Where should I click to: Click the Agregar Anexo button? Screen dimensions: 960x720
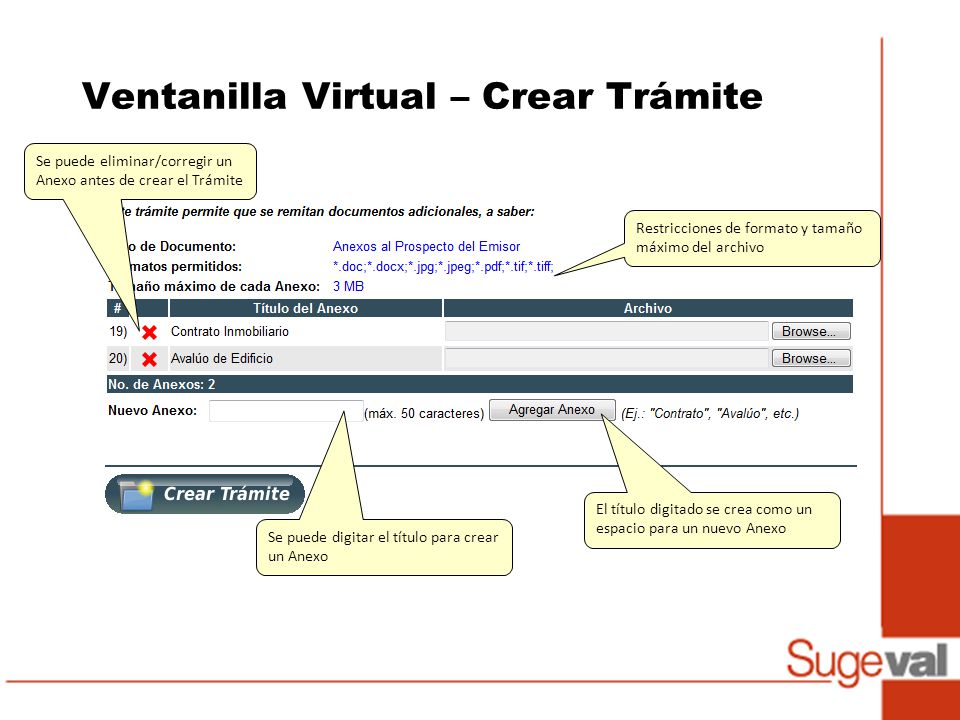click(552, 410)
